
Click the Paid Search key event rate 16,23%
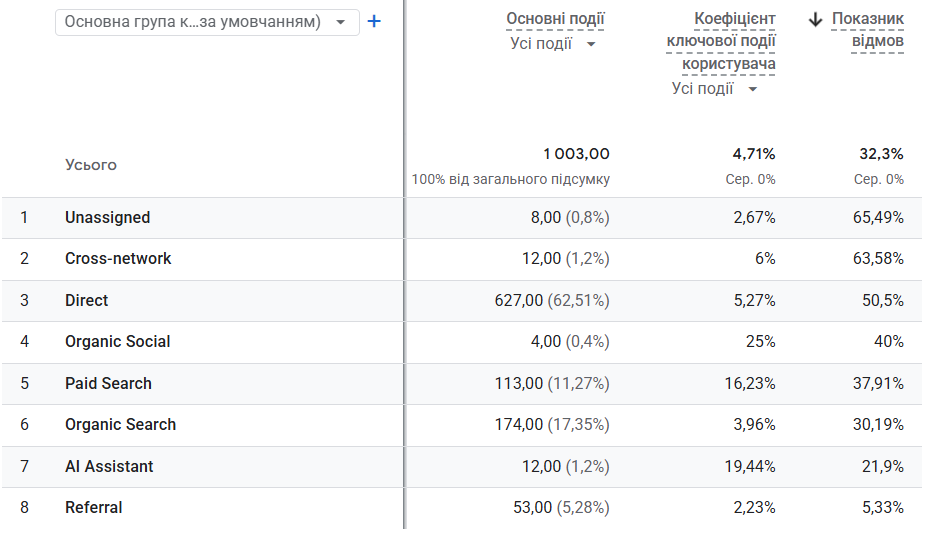coord(750,384)
